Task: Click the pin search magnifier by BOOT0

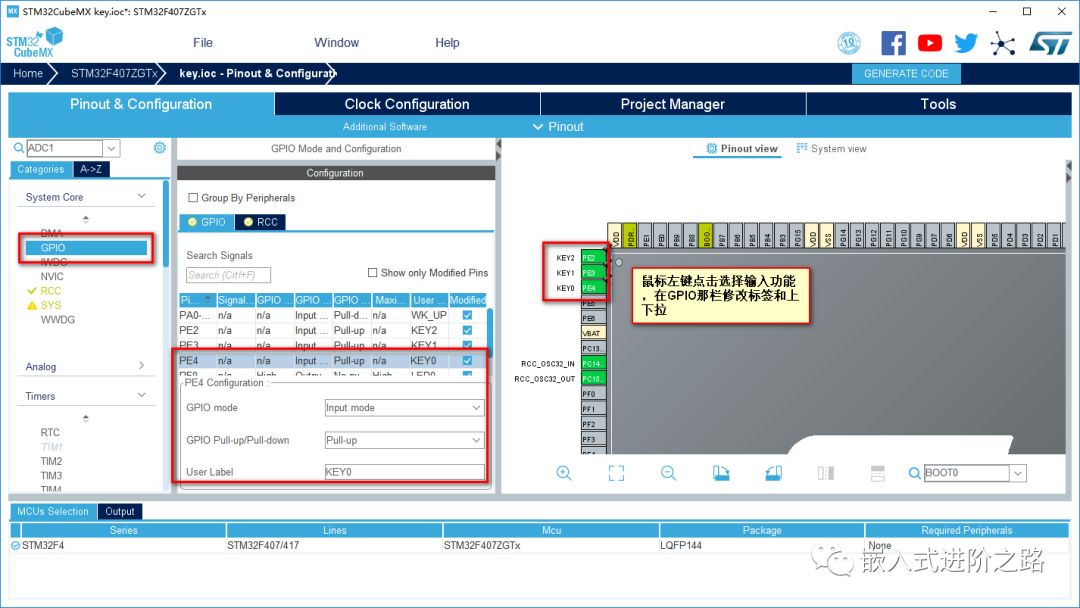Action: tap(915, 473)
